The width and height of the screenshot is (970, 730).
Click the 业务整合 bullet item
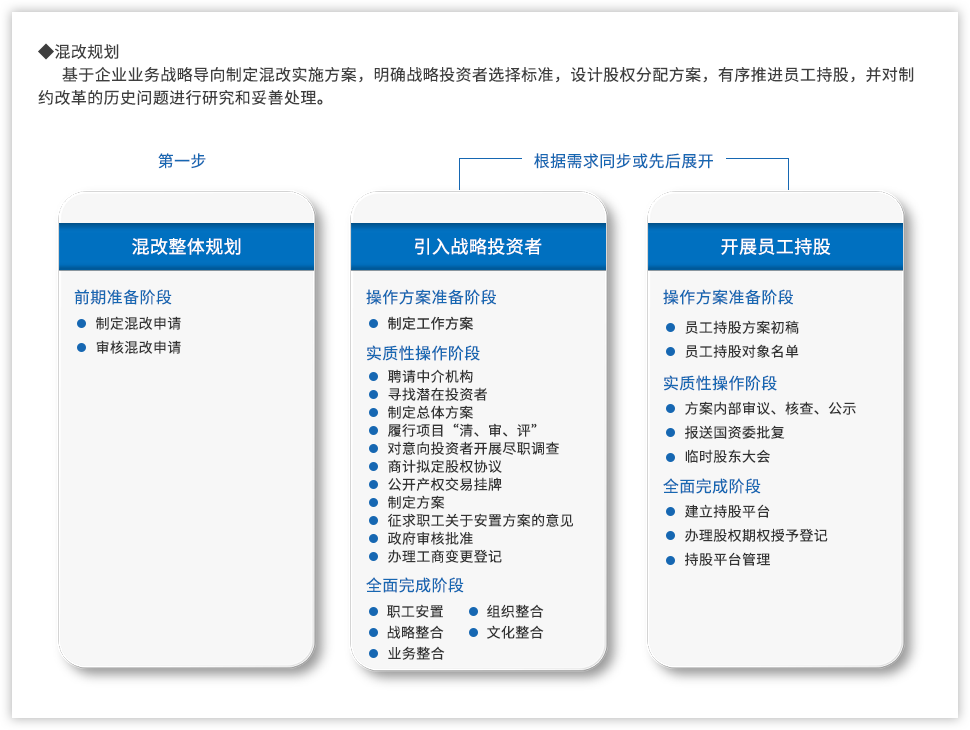tap(416, 654)
